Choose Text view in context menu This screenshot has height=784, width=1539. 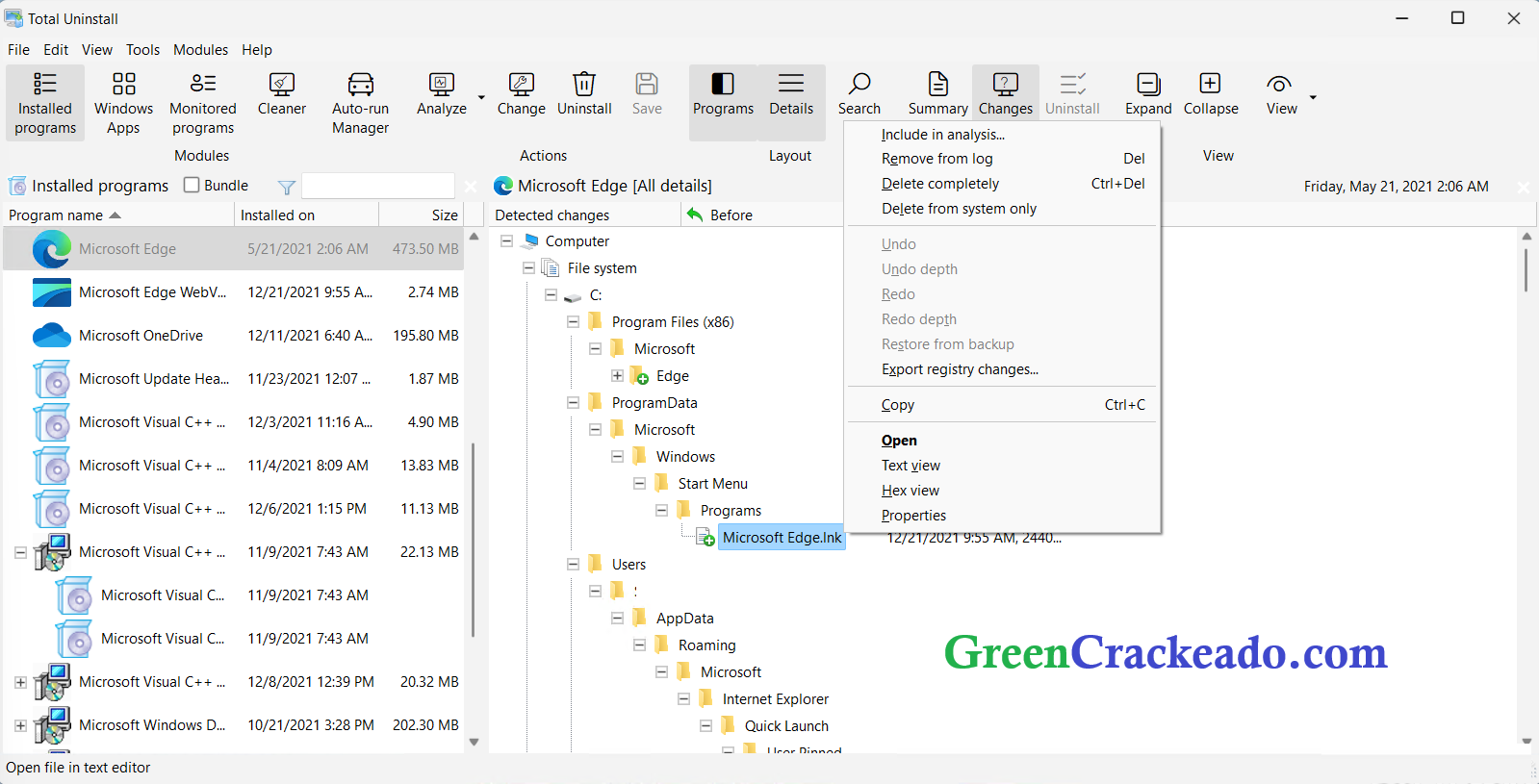click(x=1002, y=466)
